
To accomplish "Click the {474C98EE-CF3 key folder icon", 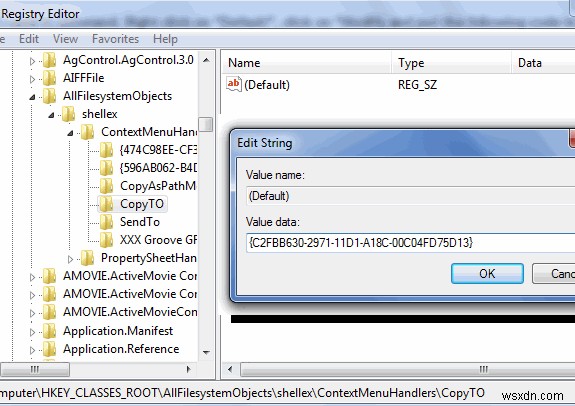I will 107,150.
